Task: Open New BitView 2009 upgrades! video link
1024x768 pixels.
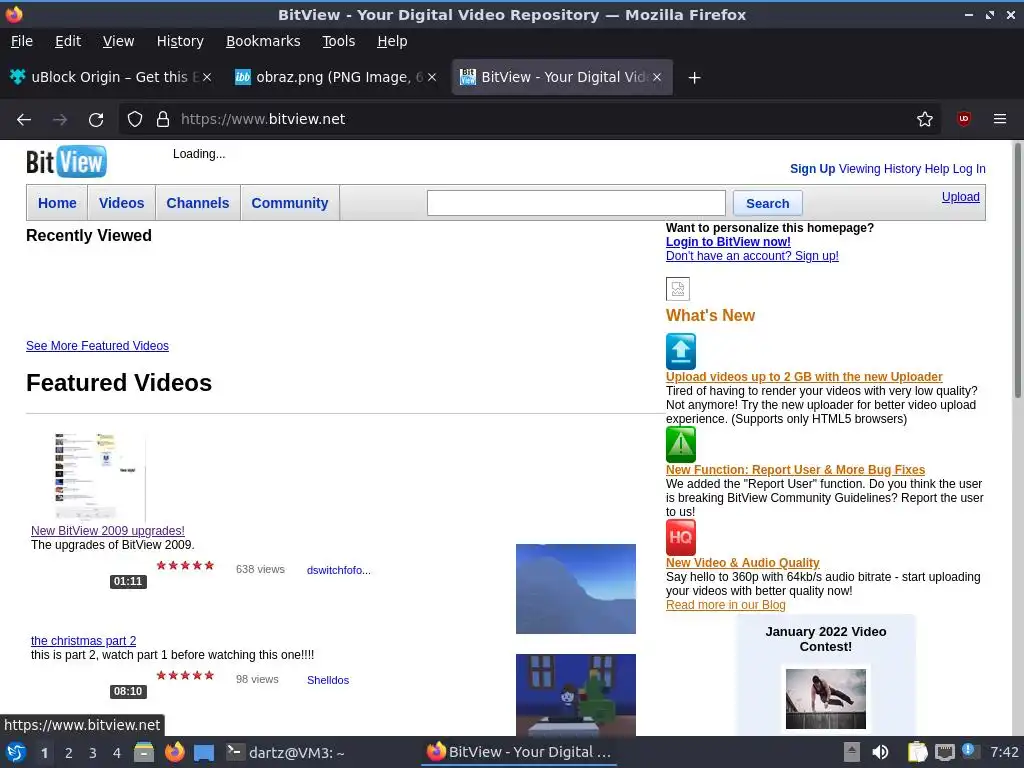Action: 108,531
